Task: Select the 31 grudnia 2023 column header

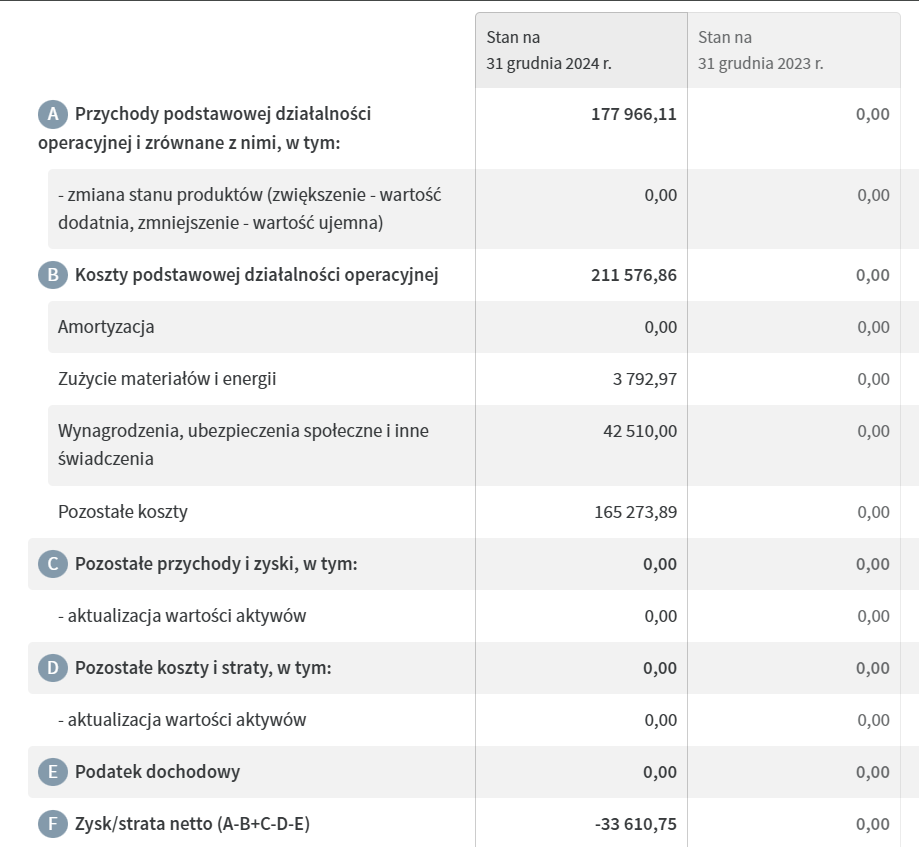Action: [x=761, y=50]
